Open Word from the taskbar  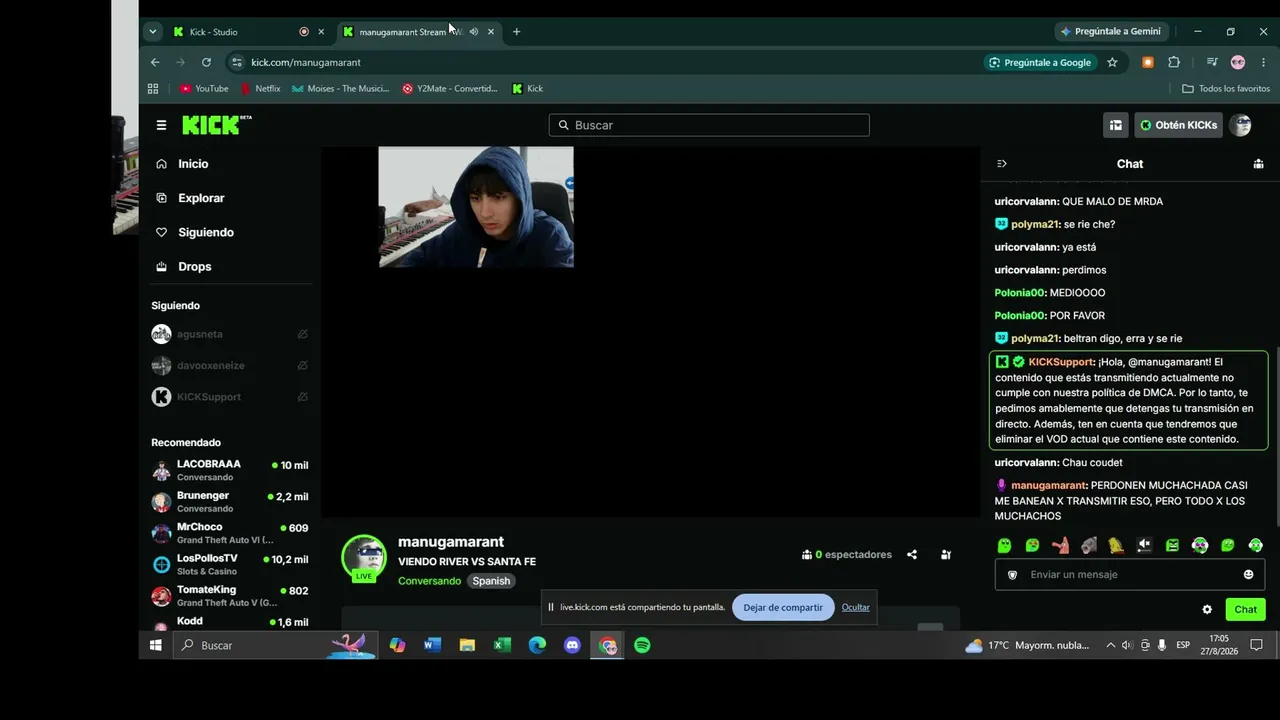tap(432, 645)
